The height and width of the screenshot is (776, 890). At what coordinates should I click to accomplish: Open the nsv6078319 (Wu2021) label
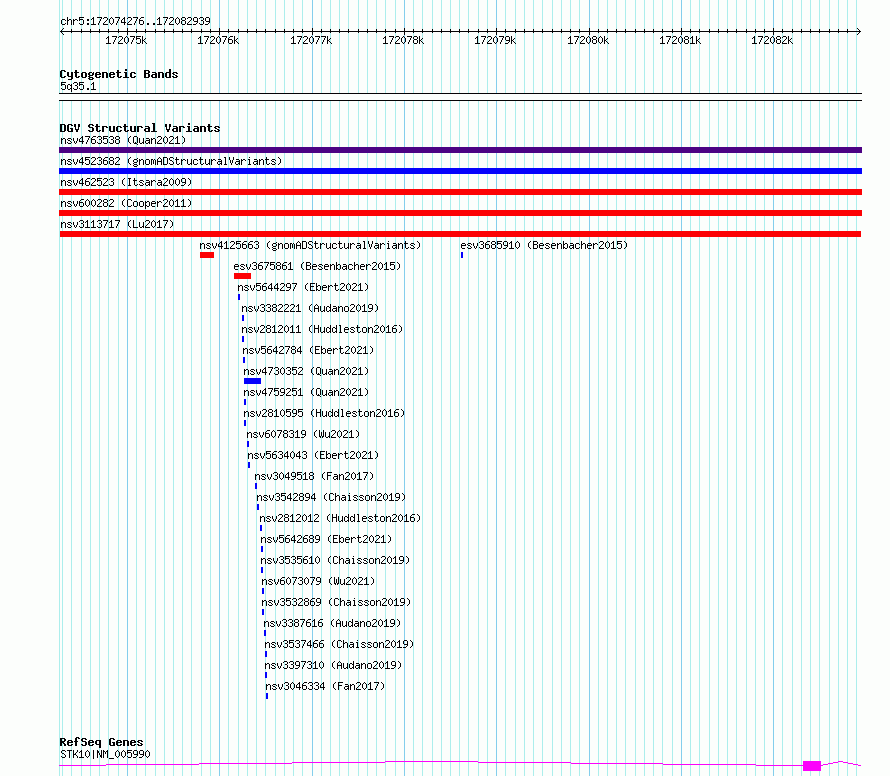click(303, 434)
